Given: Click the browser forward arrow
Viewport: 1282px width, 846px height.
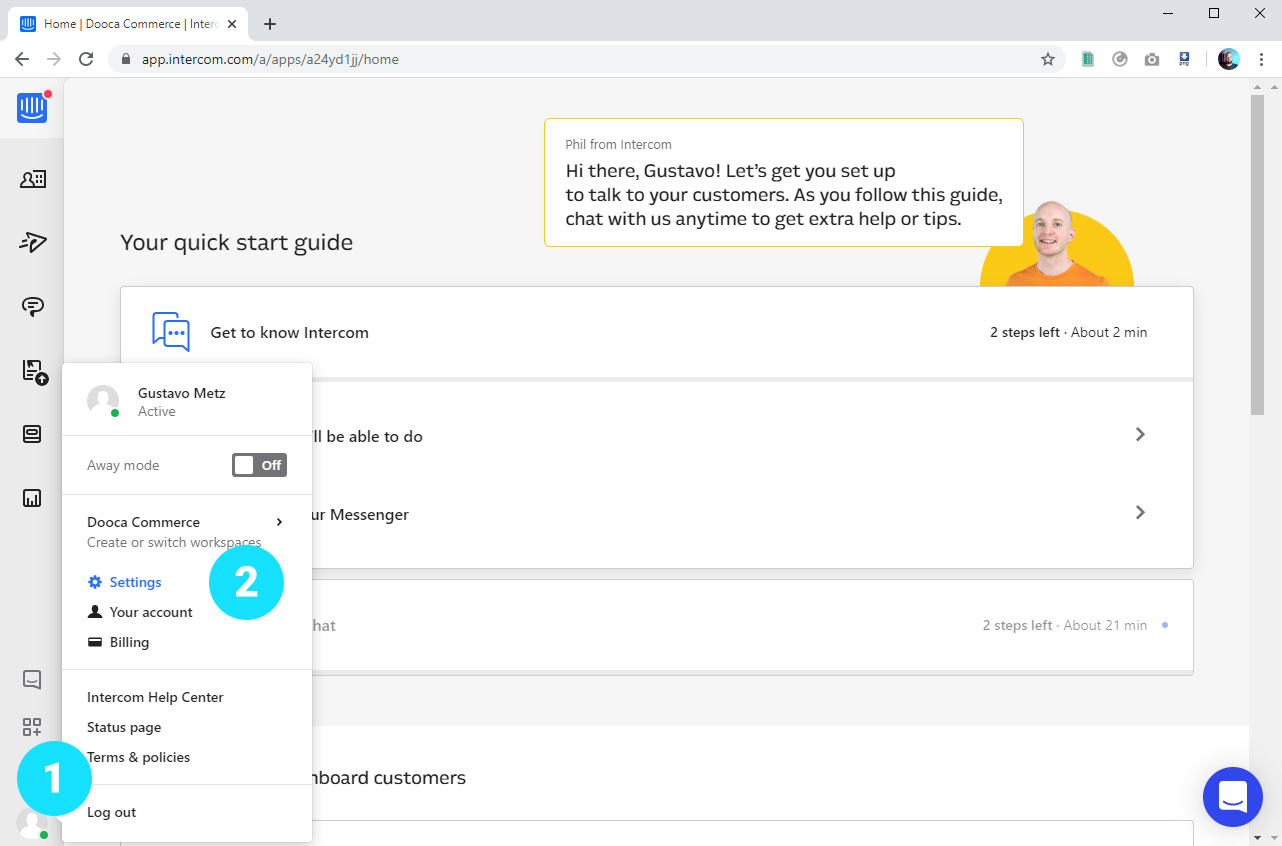Looking at the screenshot, I should tap(54, 59).
